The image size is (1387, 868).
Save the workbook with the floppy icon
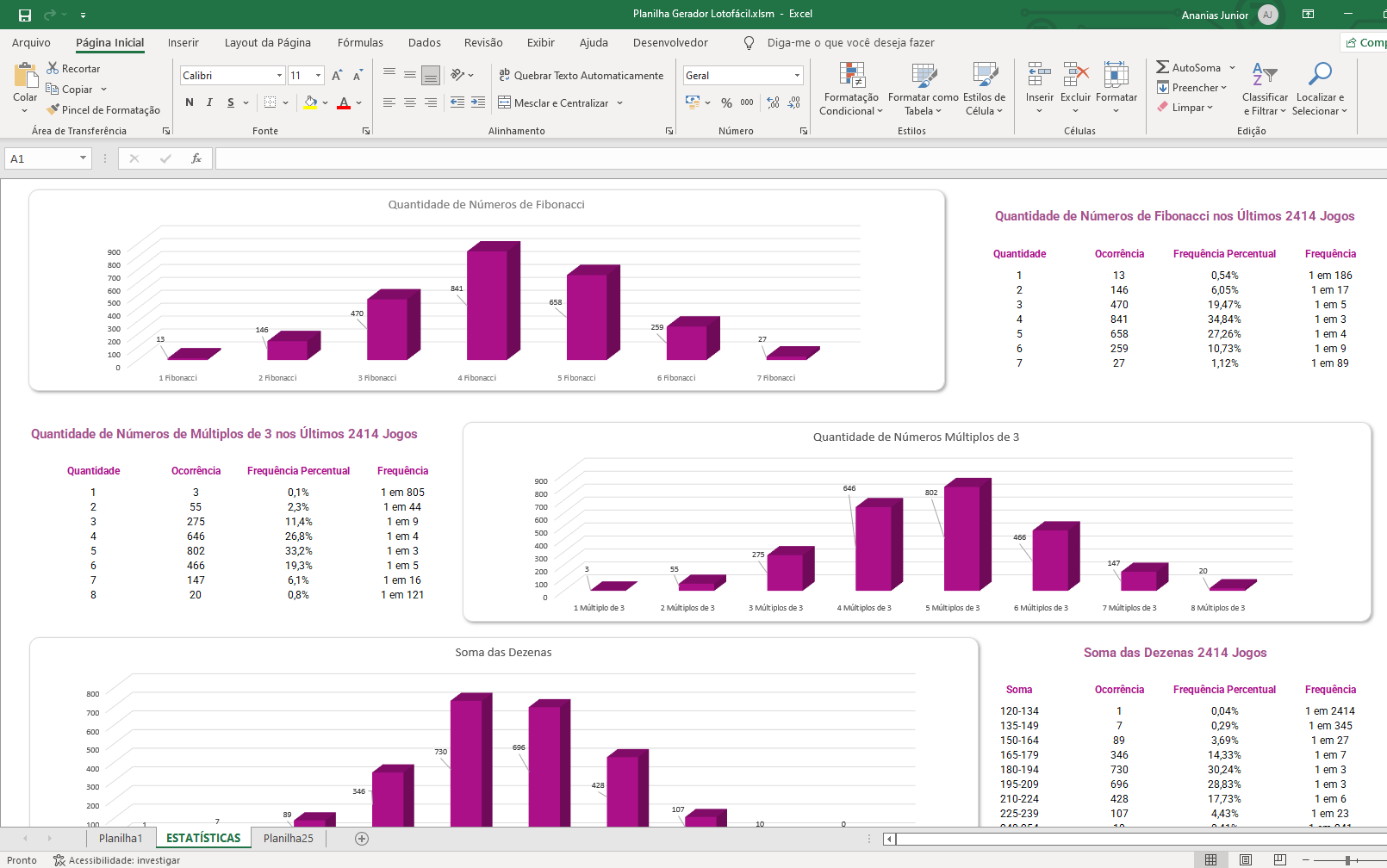coord(25,15)
